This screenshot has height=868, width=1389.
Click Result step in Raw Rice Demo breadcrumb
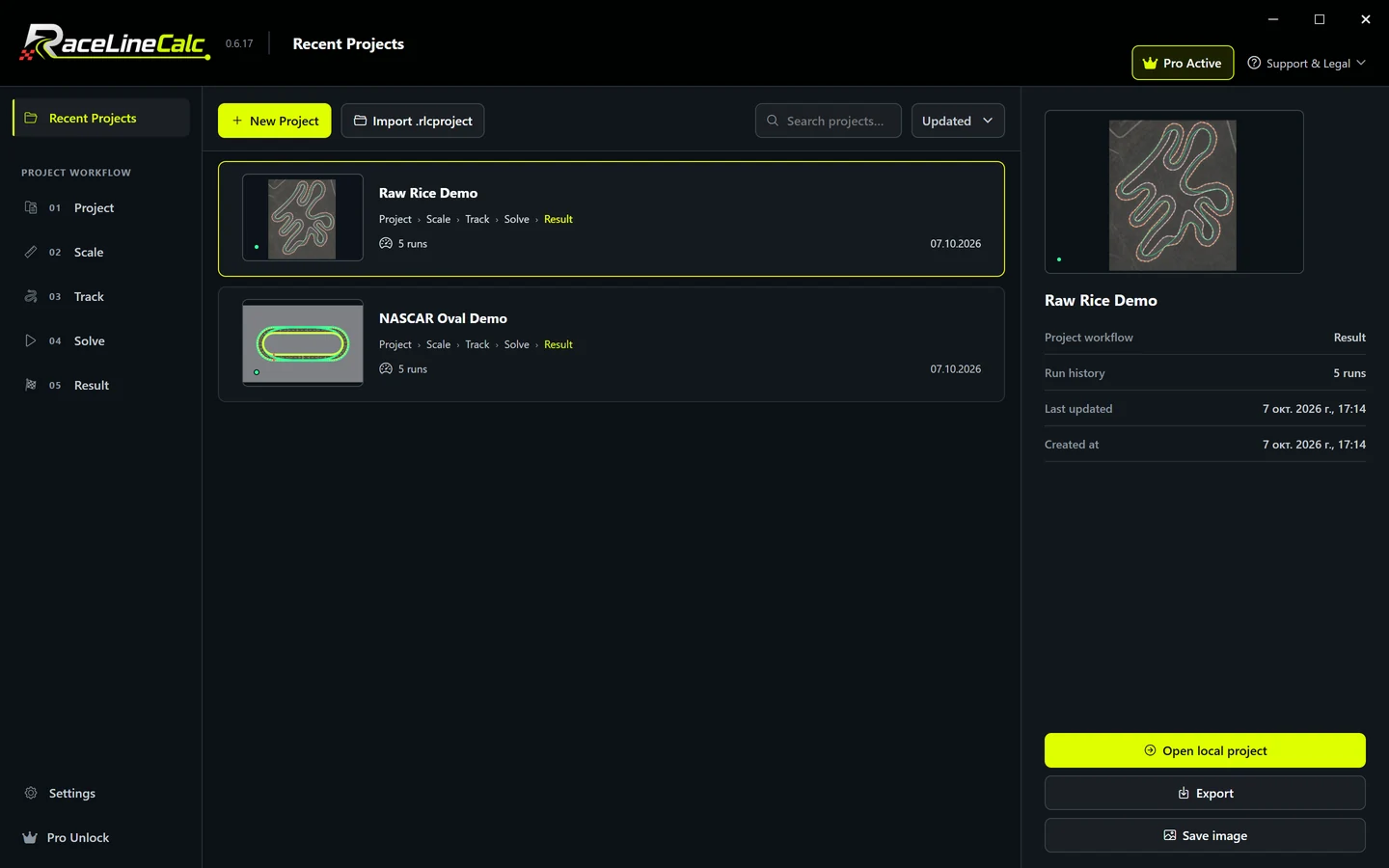click(558, 219)
